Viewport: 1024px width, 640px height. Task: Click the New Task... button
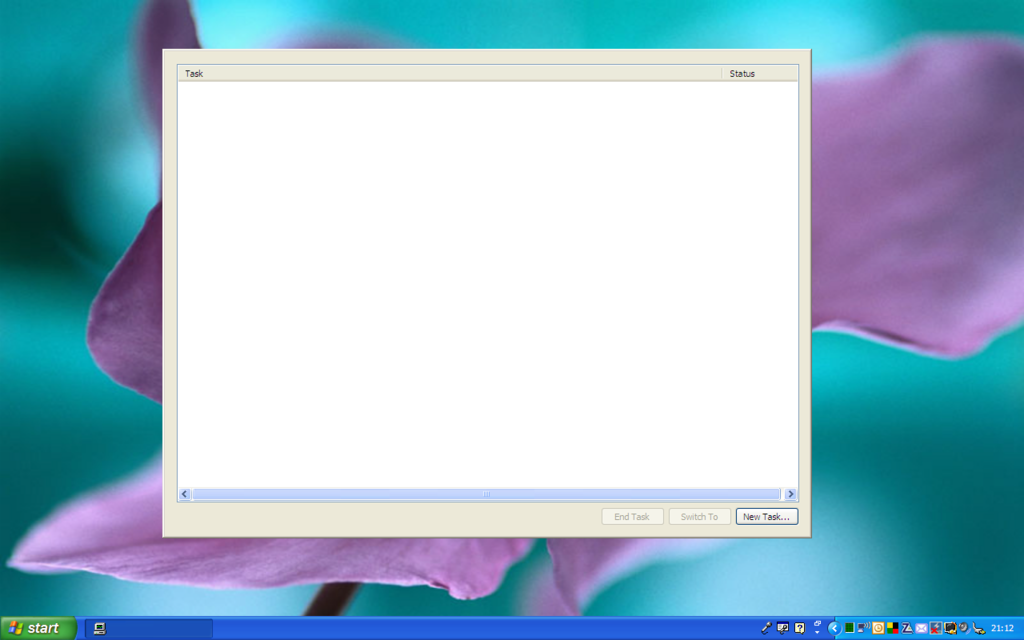click(x=767, y=517)
